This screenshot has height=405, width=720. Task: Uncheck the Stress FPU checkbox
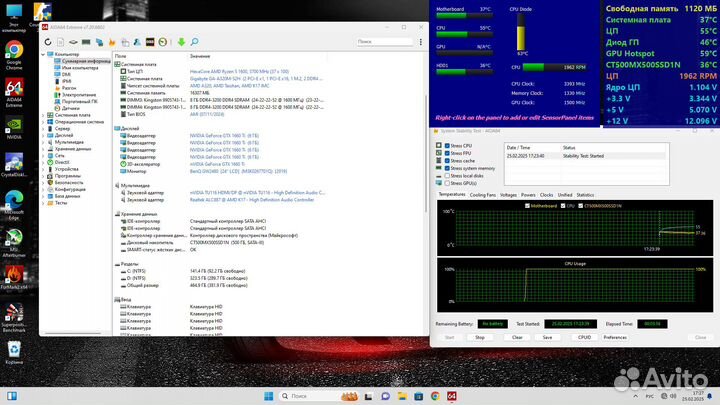(x=447, y=153)
